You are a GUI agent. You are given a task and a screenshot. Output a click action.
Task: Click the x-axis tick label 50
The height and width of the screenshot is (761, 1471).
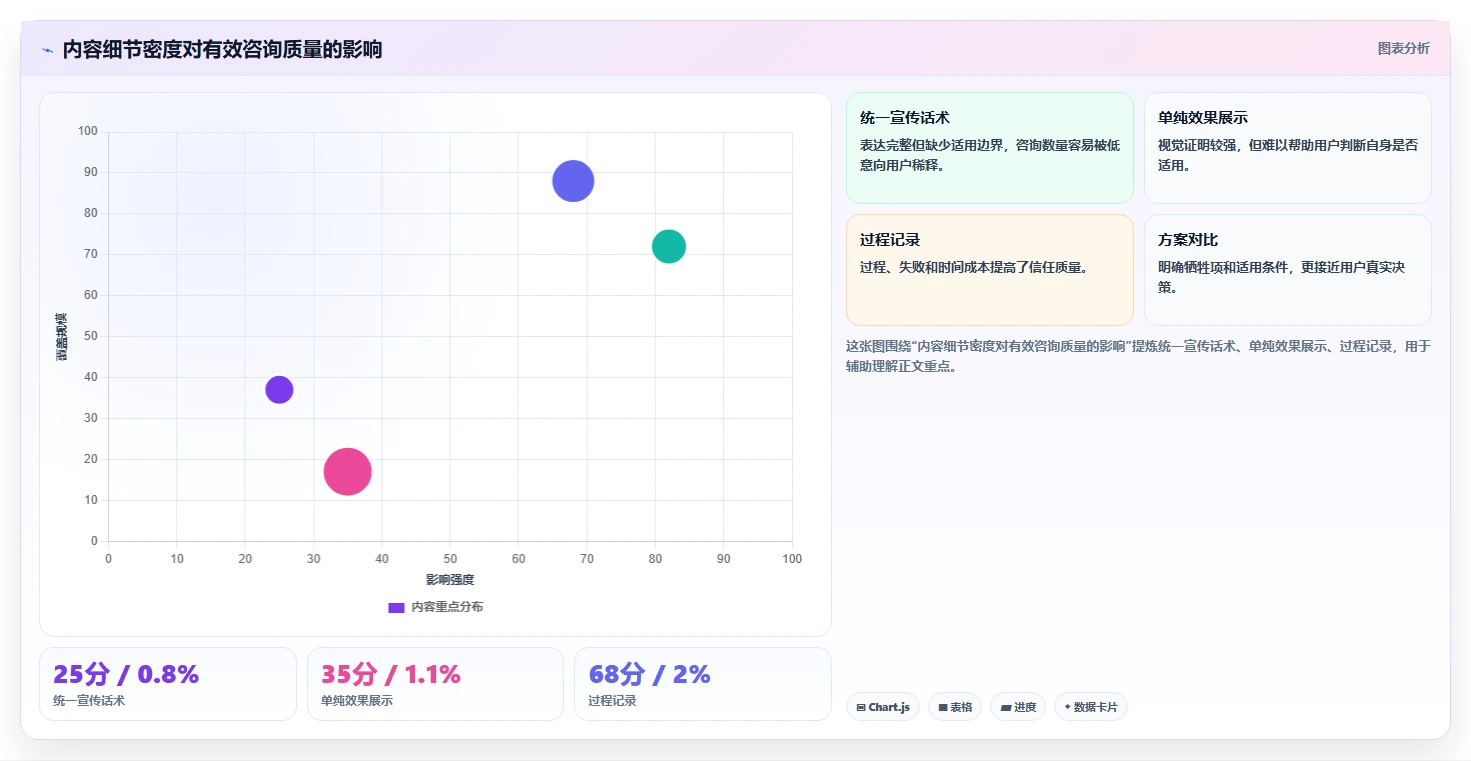click(450, 559)
